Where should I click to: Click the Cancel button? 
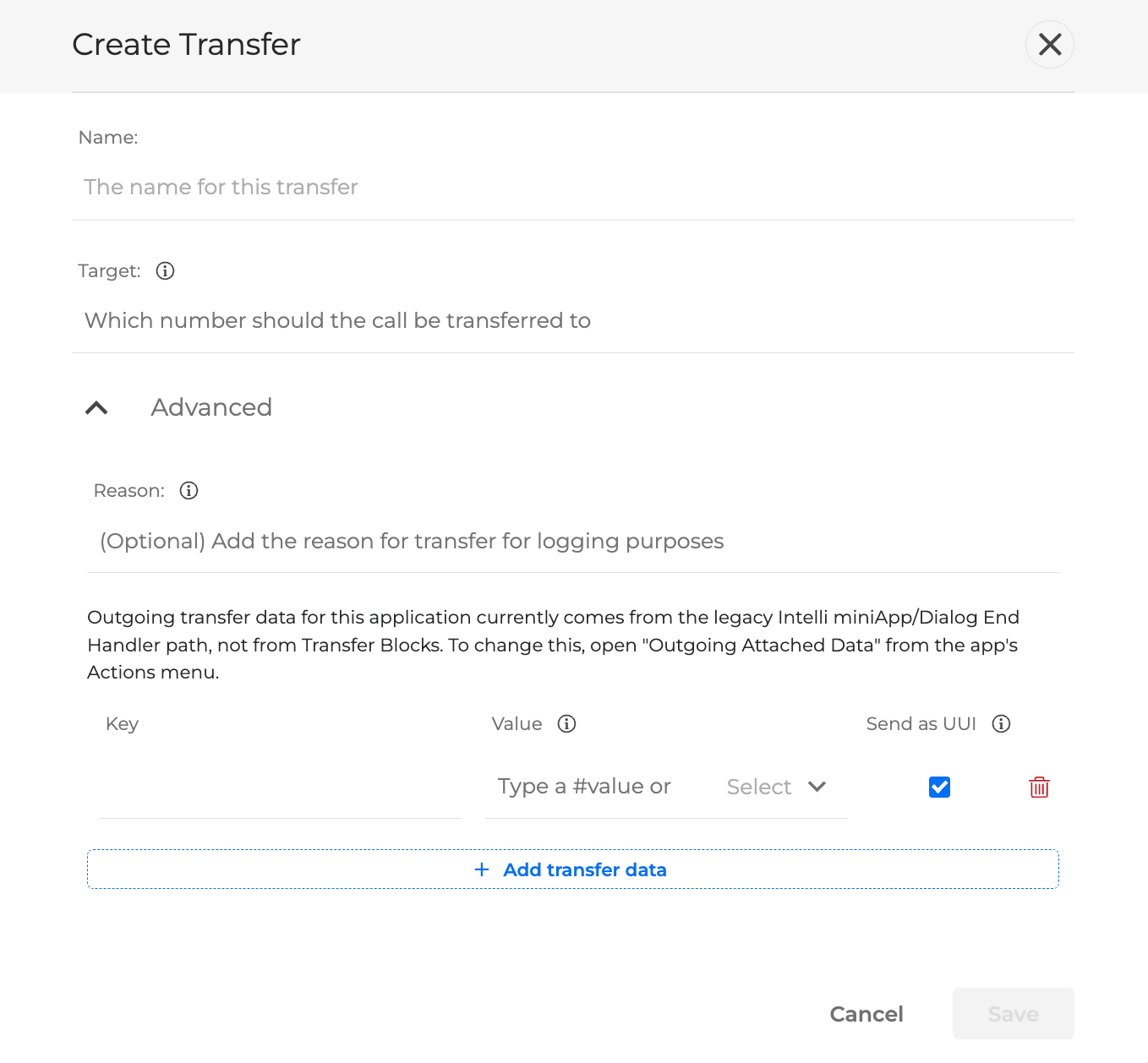(866, 1014)
